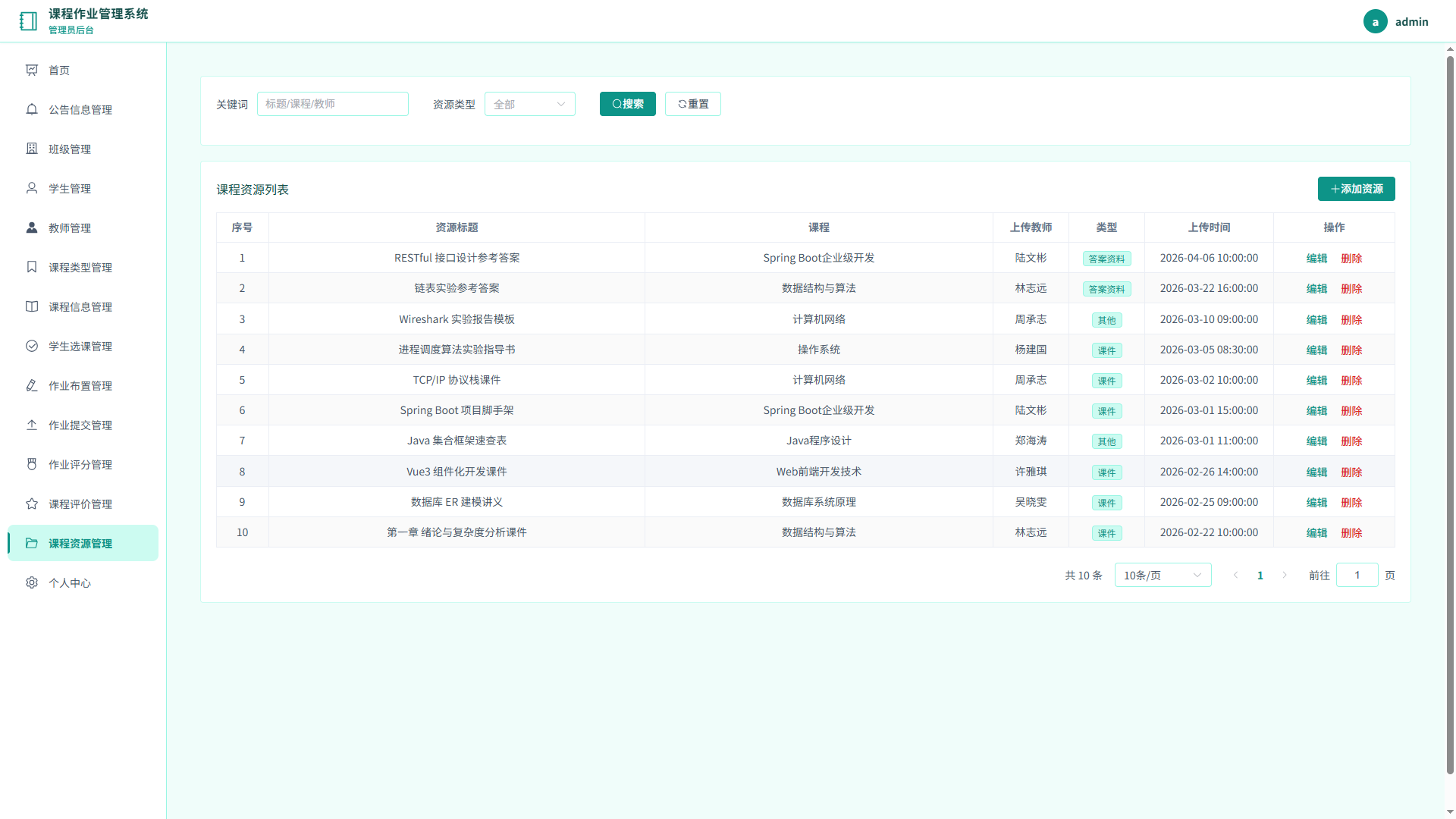Screen dimensions: 1456x819
Task: Click the pencil icon for homework assignment
Action: point(32,385)
